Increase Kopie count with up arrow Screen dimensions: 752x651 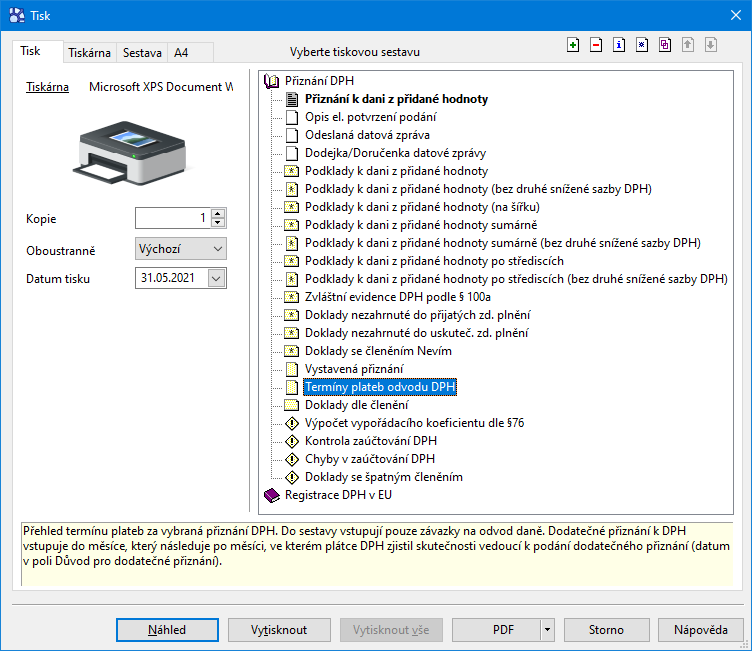(218, 214)
